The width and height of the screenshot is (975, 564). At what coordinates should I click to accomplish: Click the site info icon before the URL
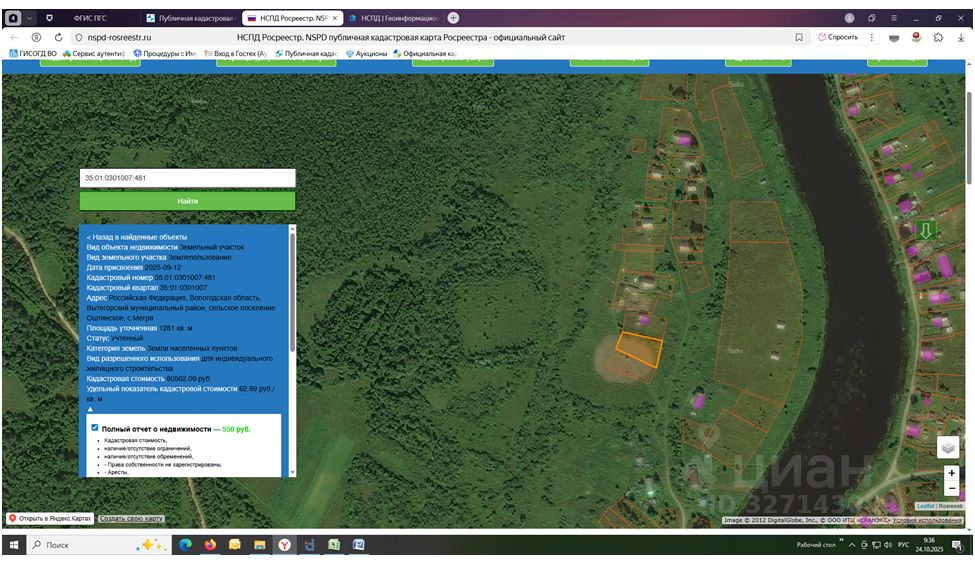tap(78, 37)
